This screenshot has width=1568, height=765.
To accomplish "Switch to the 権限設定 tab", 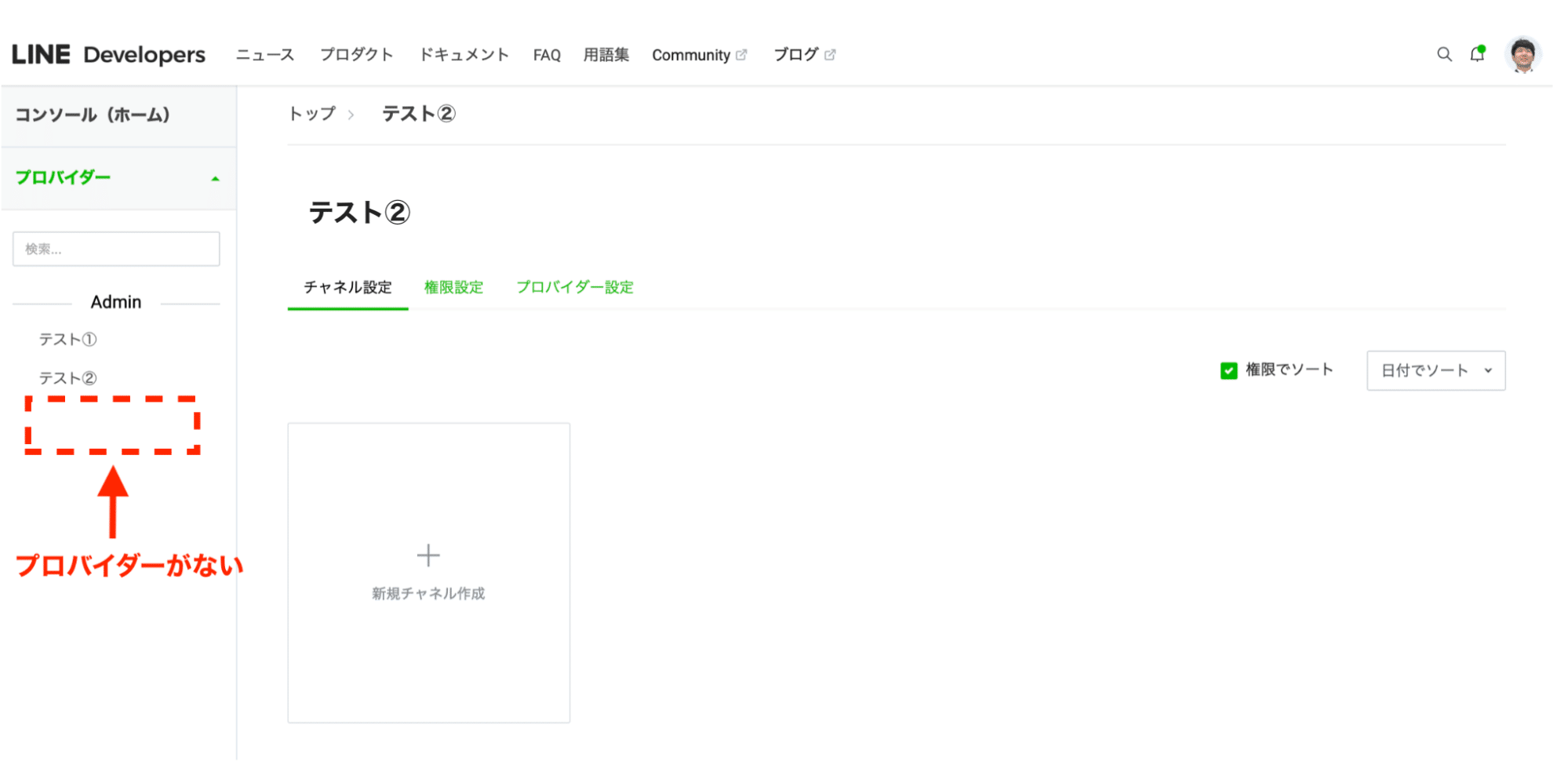I will (x=453, y=287).
